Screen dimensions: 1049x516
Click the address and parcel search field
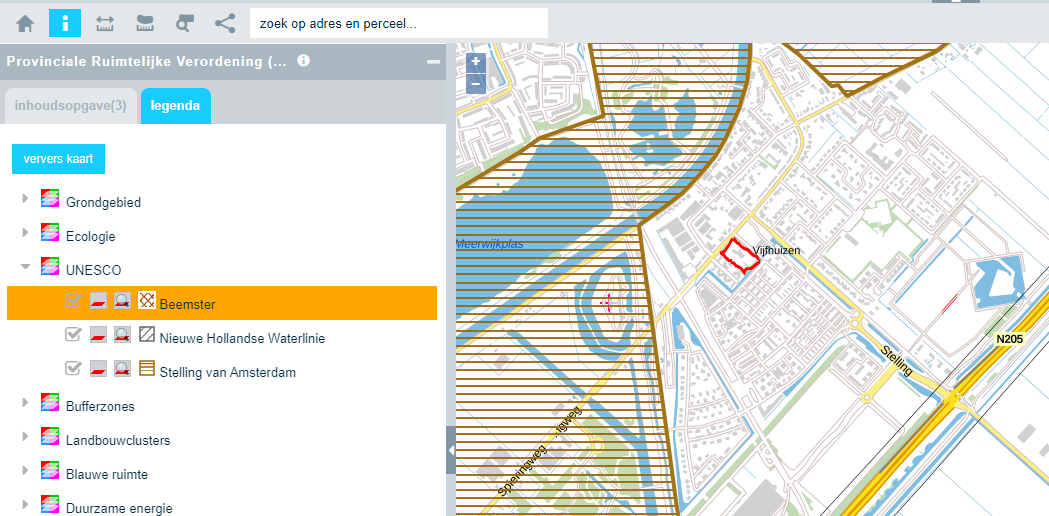click(398, 22)
